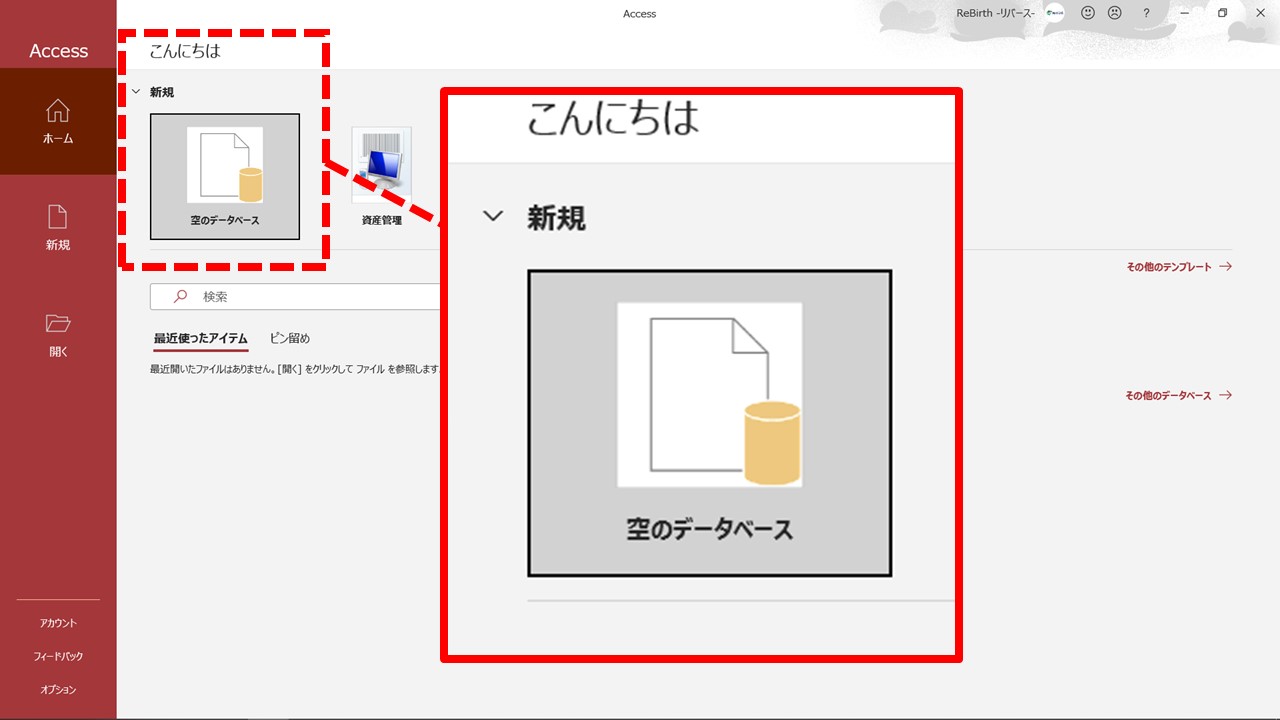This screenshot has height=720, width=1280.
Task: Click the ReBirth -リバース- account name
Action: pyautogui.click(x=995, y=13)
